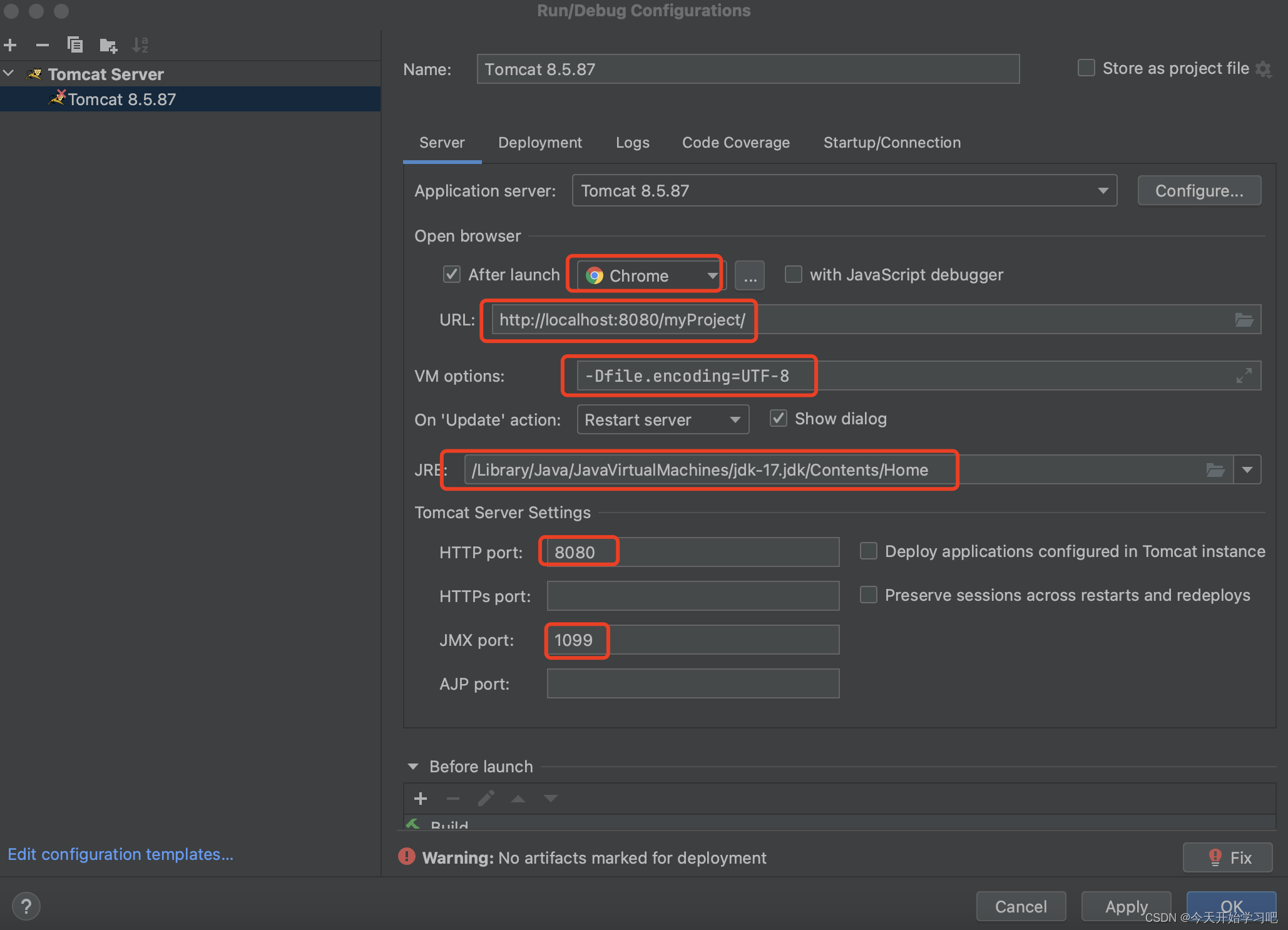Browse URL with folder icon
The width and height of the screenshot is (1288, 930).
(1244, 320)
